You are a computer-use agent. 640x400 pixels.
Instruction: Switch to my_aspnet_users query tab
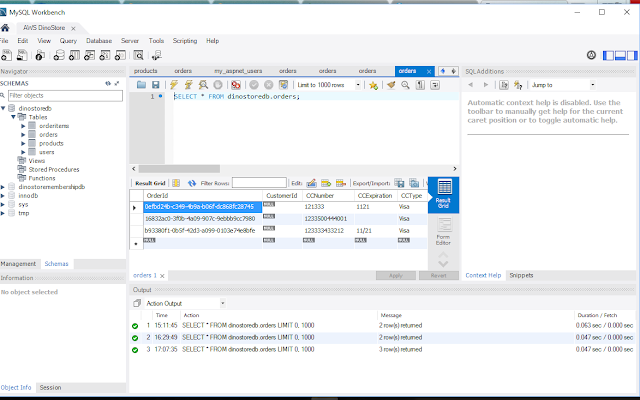pyautogui.click(x=238, y=71)
